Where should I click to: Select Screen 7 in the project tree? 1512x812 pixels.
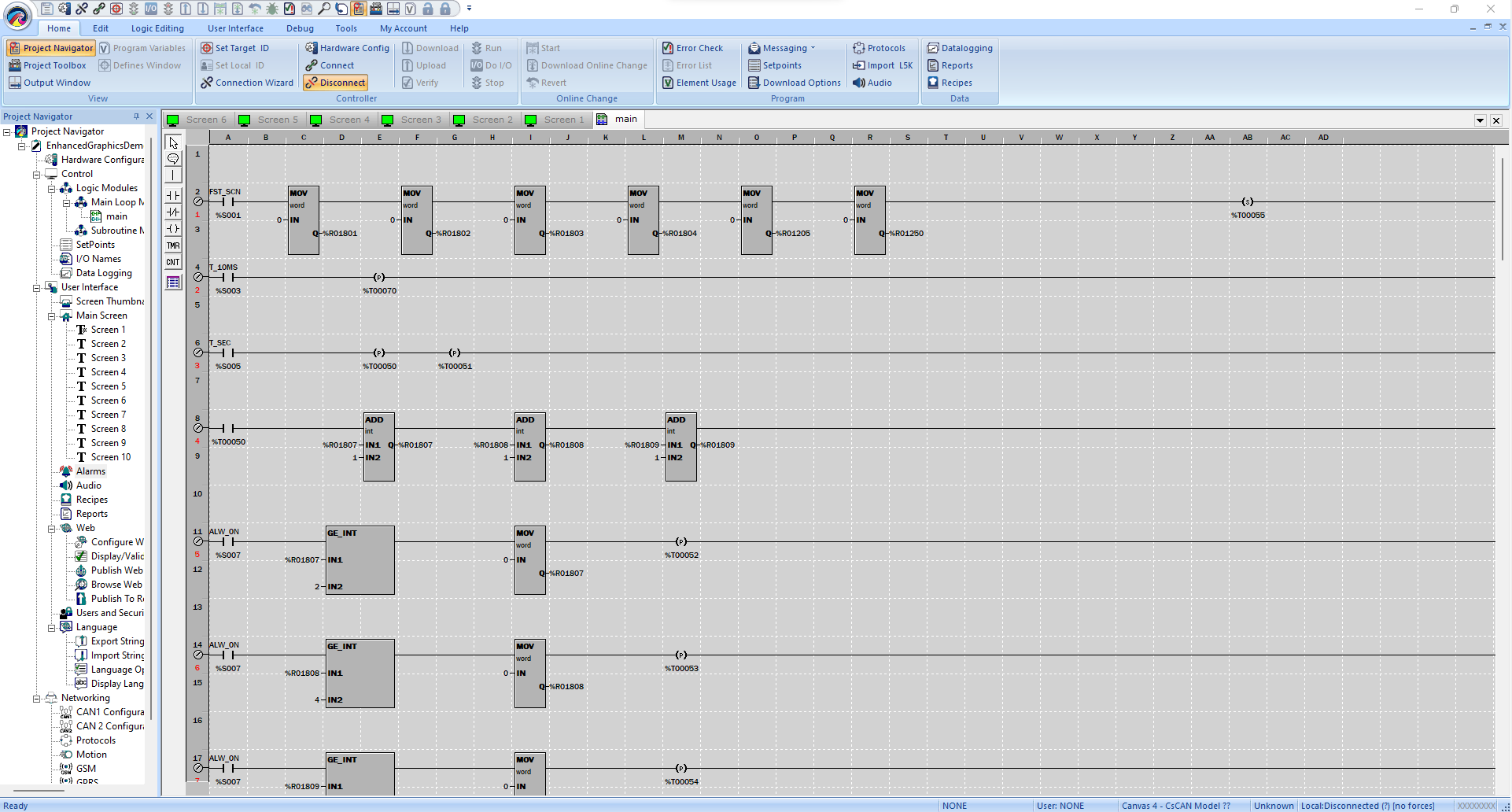[108, 415]
